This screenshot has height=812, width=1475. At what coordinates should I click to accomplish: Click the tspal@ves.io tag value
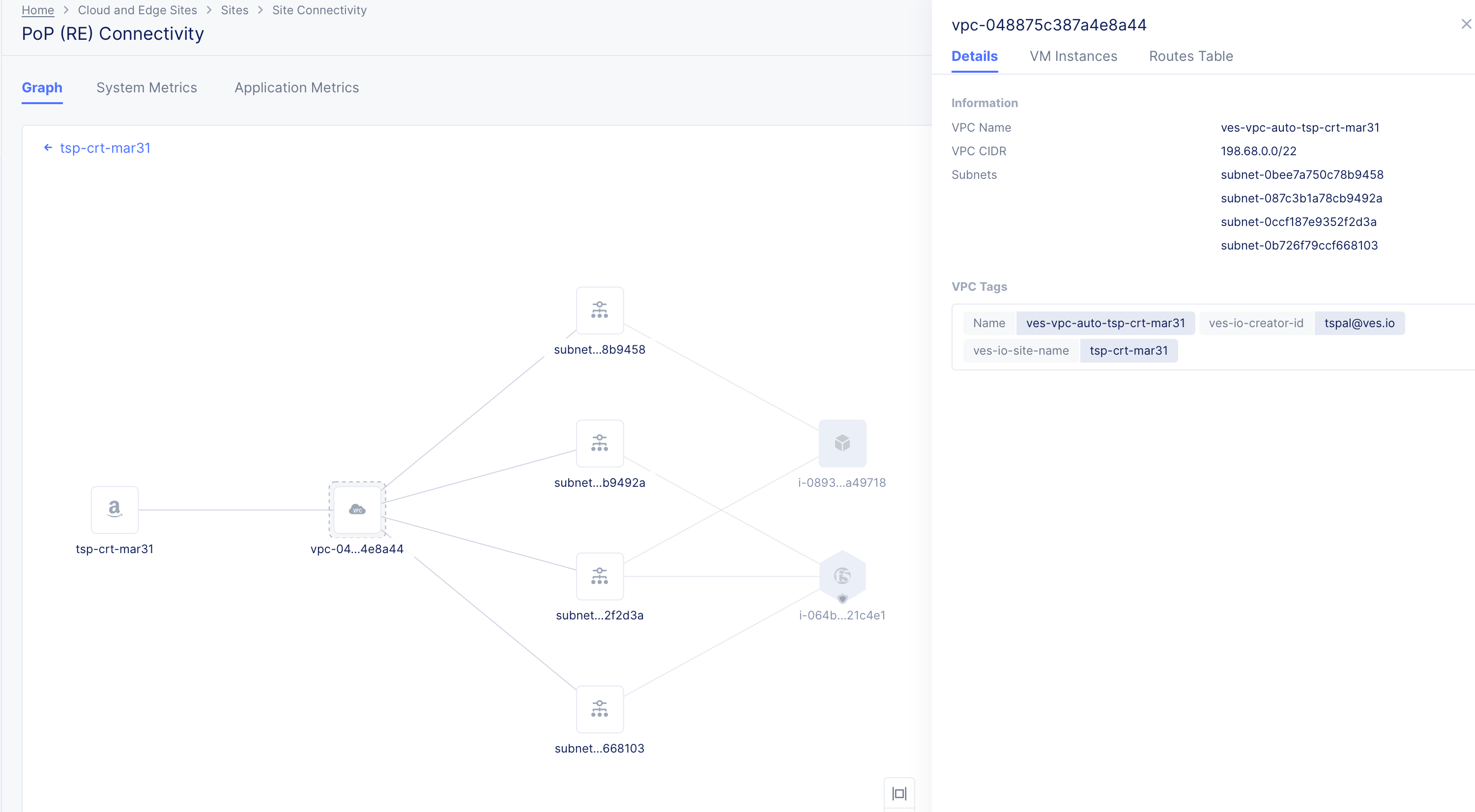tap(1359, 323)
